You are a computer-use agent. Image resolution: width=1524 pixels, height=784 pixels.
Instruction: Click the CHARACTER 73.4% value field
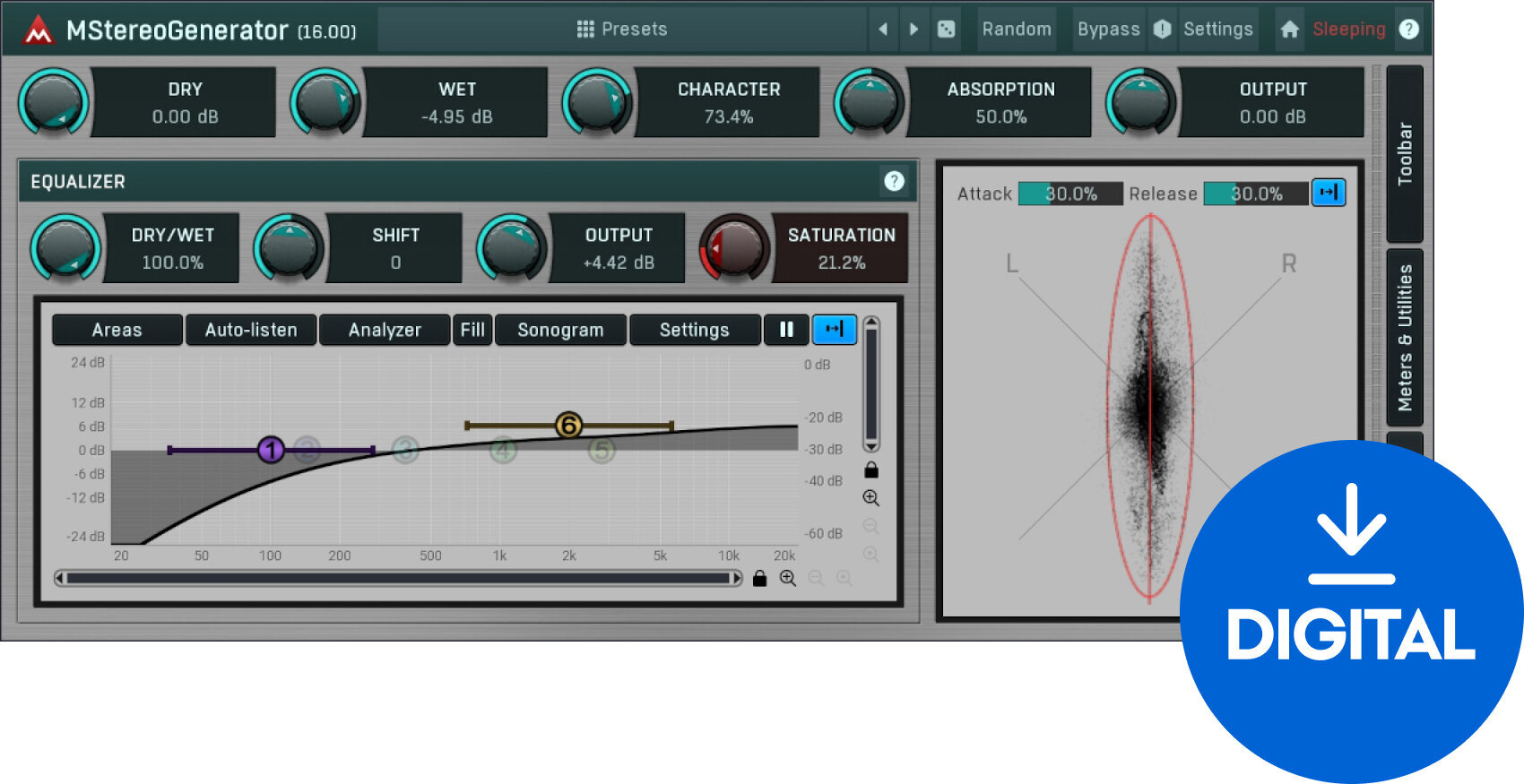pos(729,102)
